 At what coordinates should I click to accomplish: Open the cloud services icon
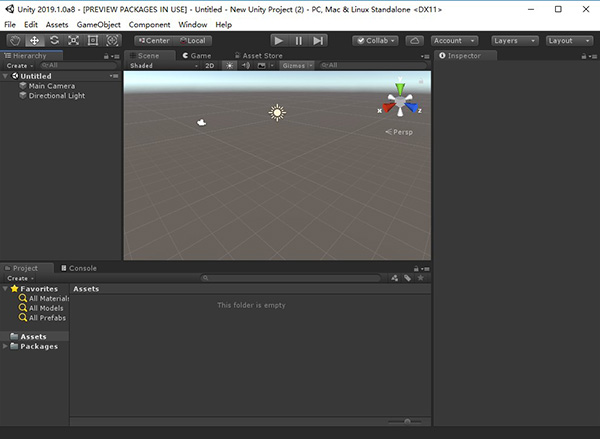[414, 40]
